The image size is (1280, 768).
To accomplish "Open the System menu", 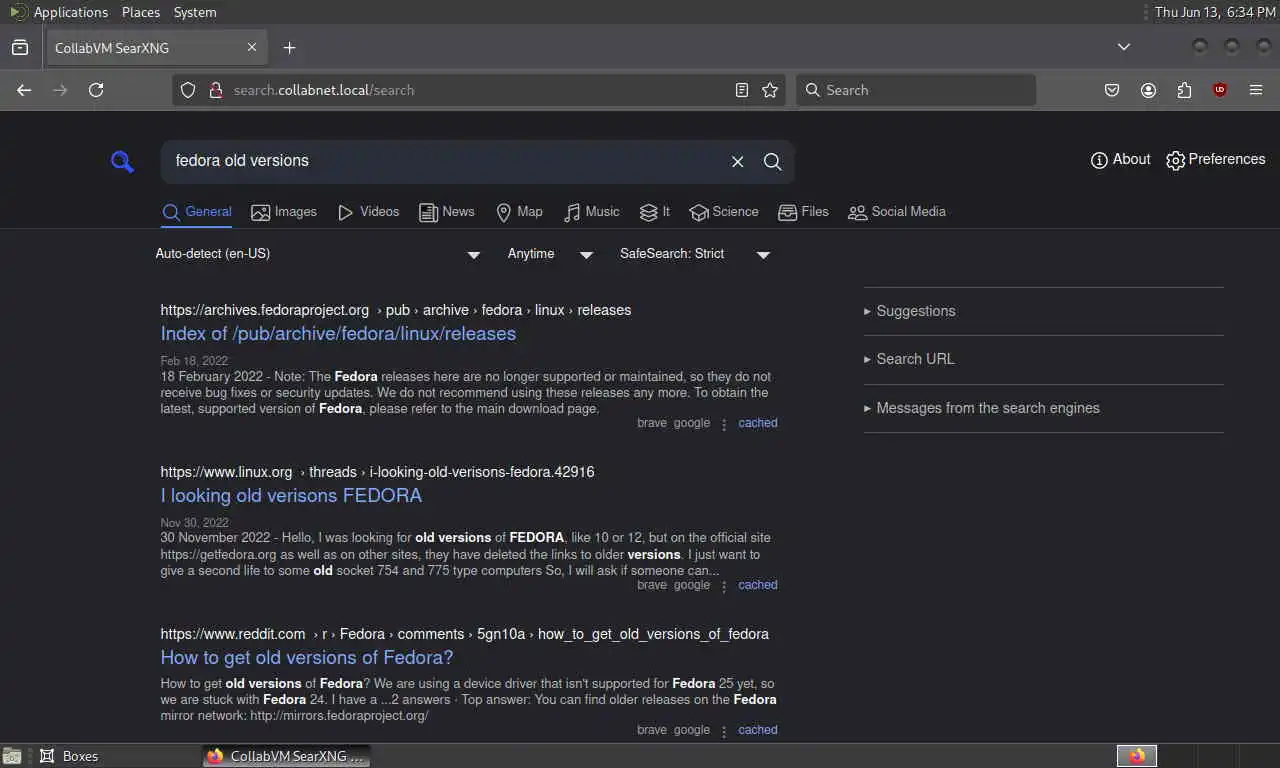I will click(195, 12).
